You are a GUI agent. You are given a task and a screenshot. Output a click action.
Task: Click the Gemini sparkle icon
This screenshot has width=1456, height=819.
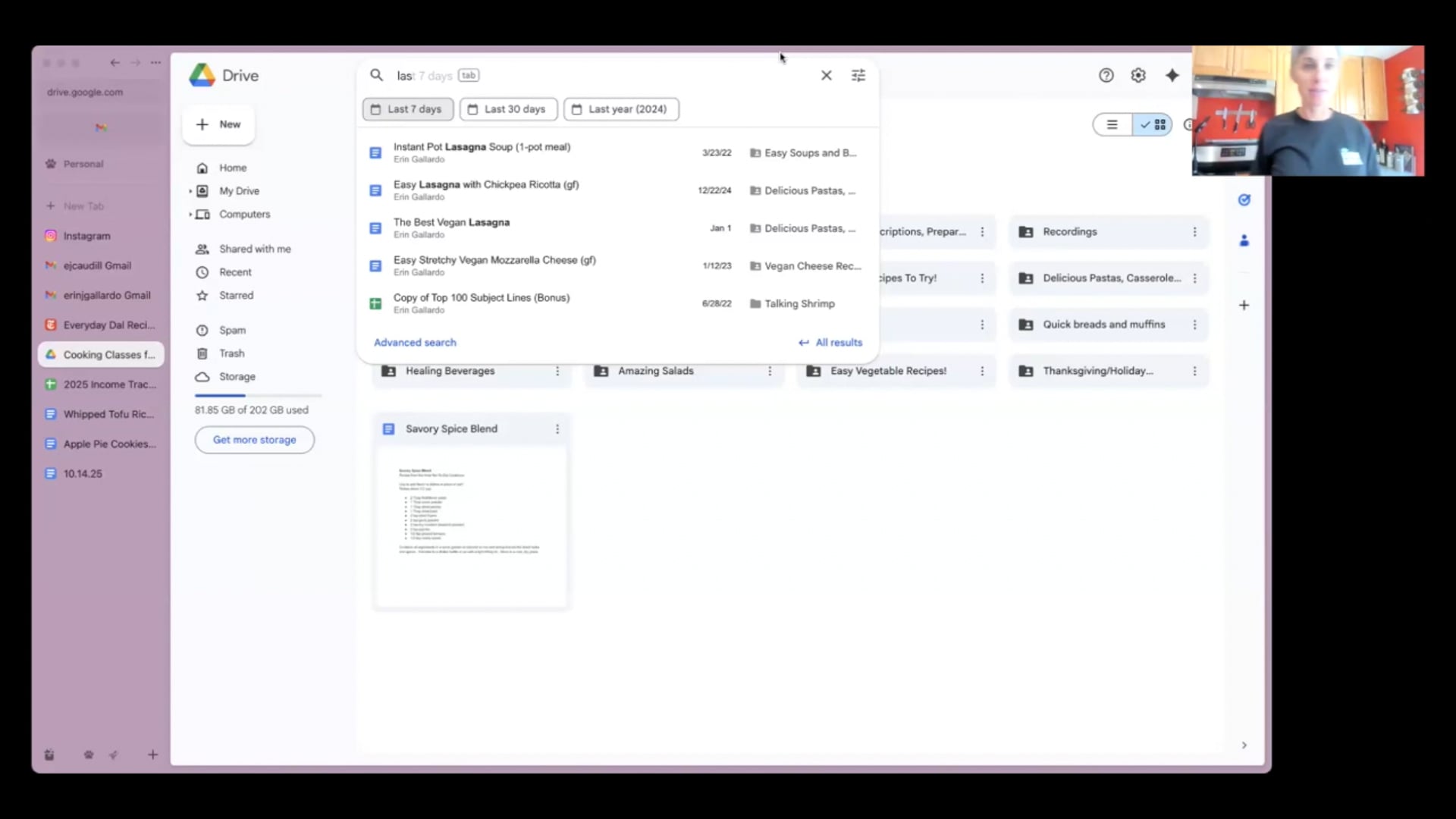click(x=1172, y=75)
